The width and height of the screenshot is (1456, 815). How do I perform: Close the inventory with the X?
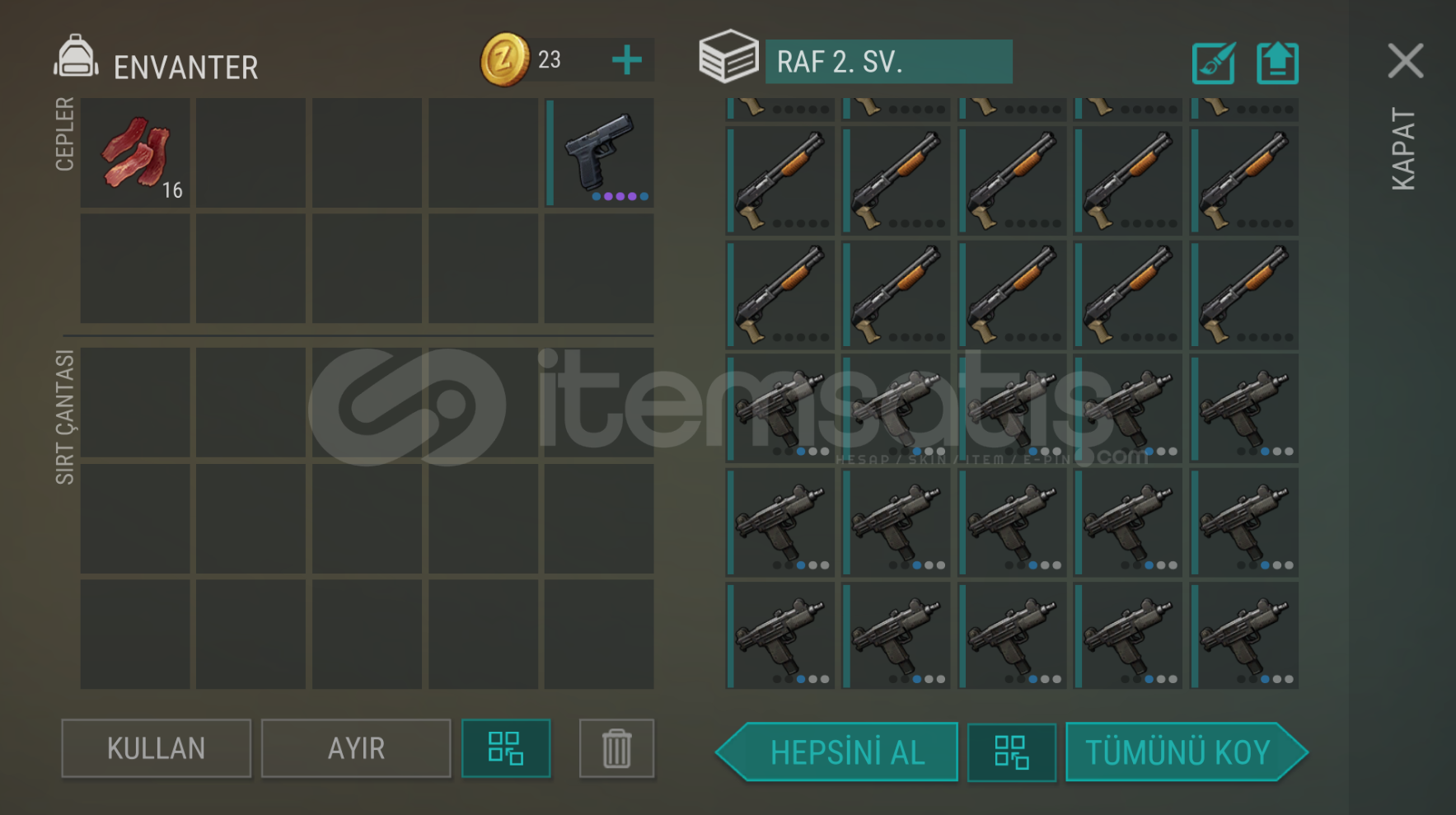(1405, 61)
